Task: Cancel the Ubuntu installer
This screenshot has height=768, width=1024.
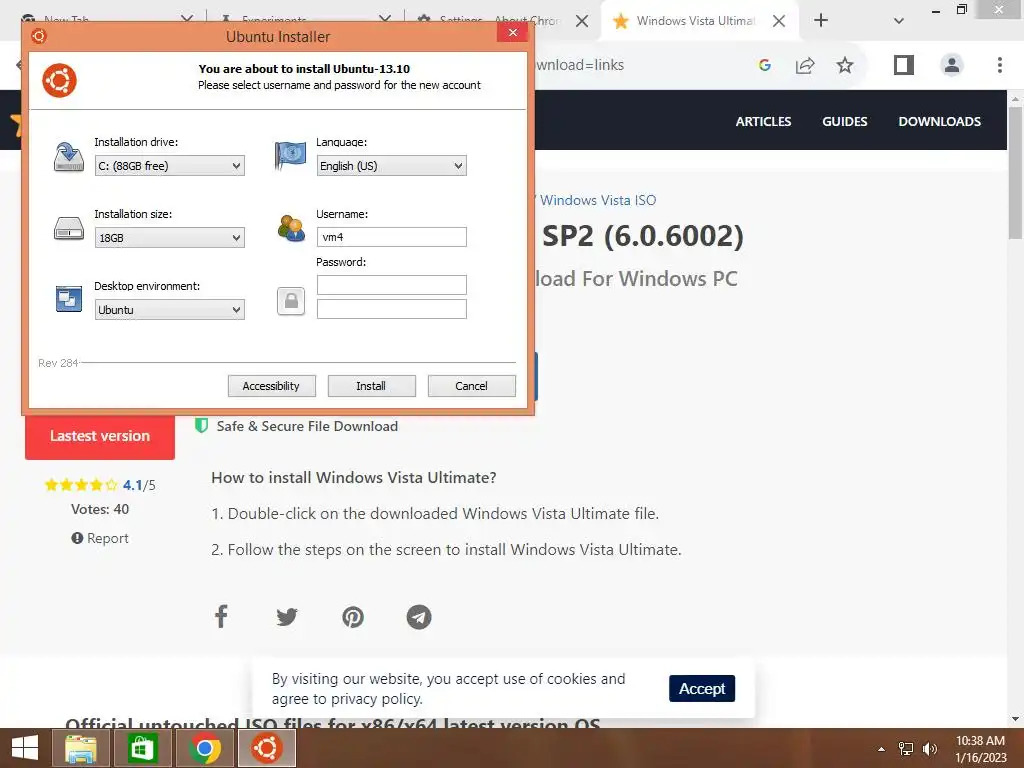Action: [472, 386]
